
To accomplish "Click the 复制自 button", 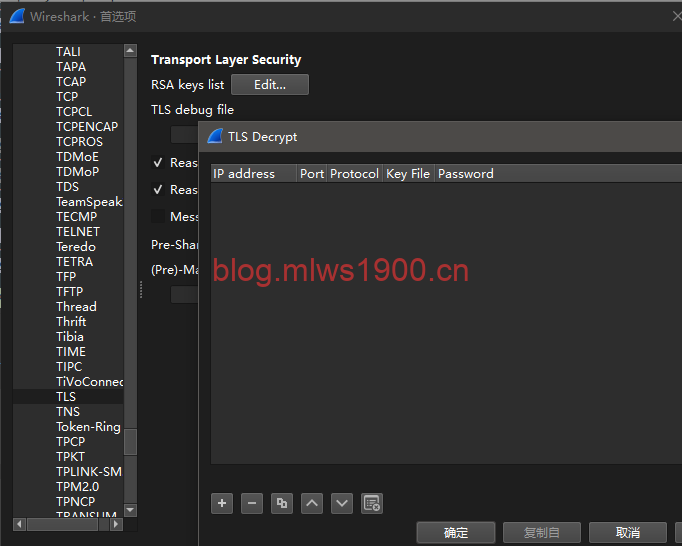I will [x=542, y=532].
